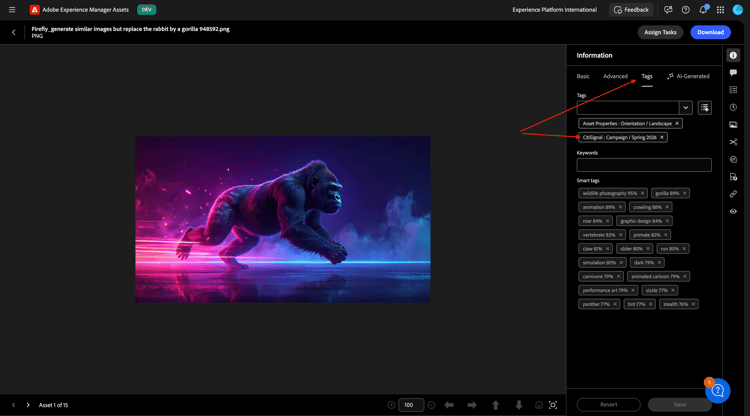
Task: Remove the animated cartoon smart tag
Action: (x=684, y=276)
